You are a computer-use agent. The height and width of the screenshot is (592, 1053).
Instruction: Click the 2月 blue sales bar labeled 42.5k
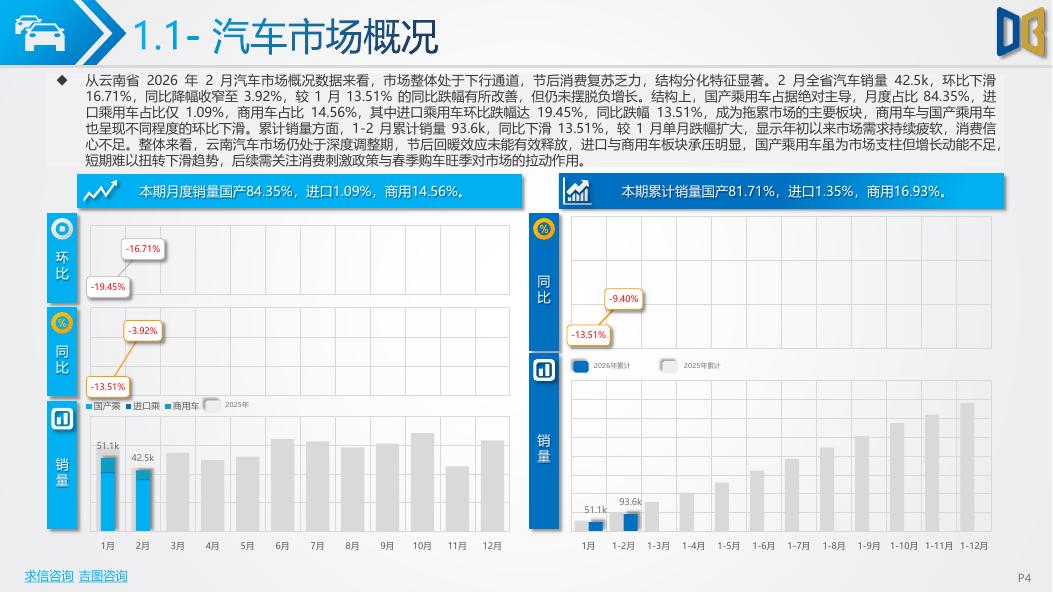143,500
